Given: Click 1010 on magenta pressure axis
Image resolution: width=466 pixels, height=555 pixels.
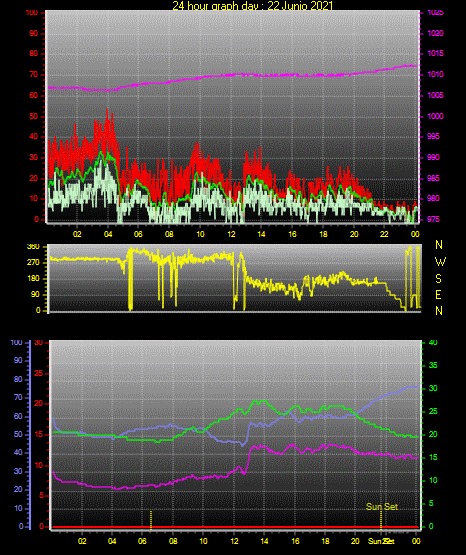Looking at the screenshot, I should [435, 74].
